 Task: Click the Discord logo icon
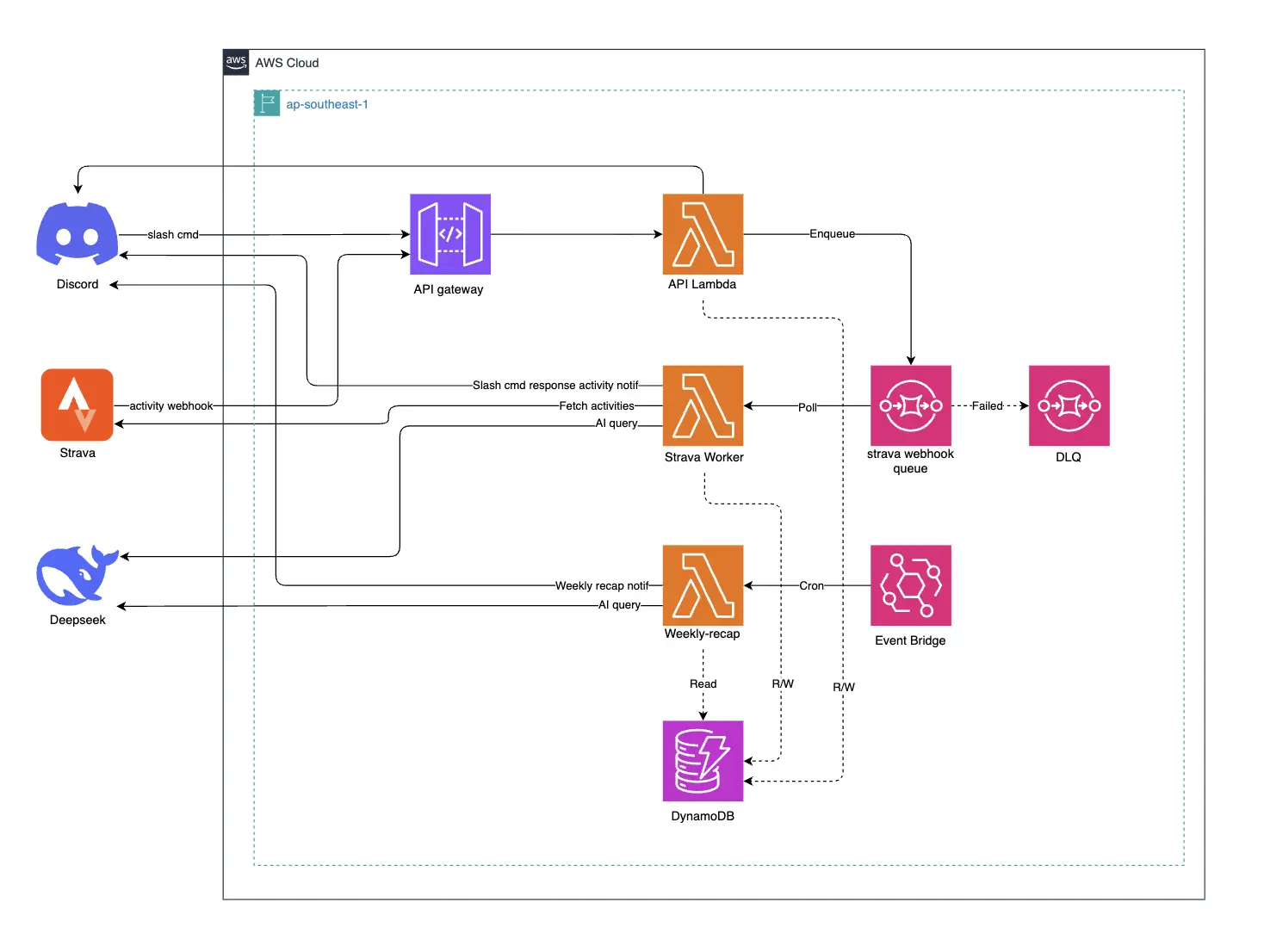click(x=77, y=233)
